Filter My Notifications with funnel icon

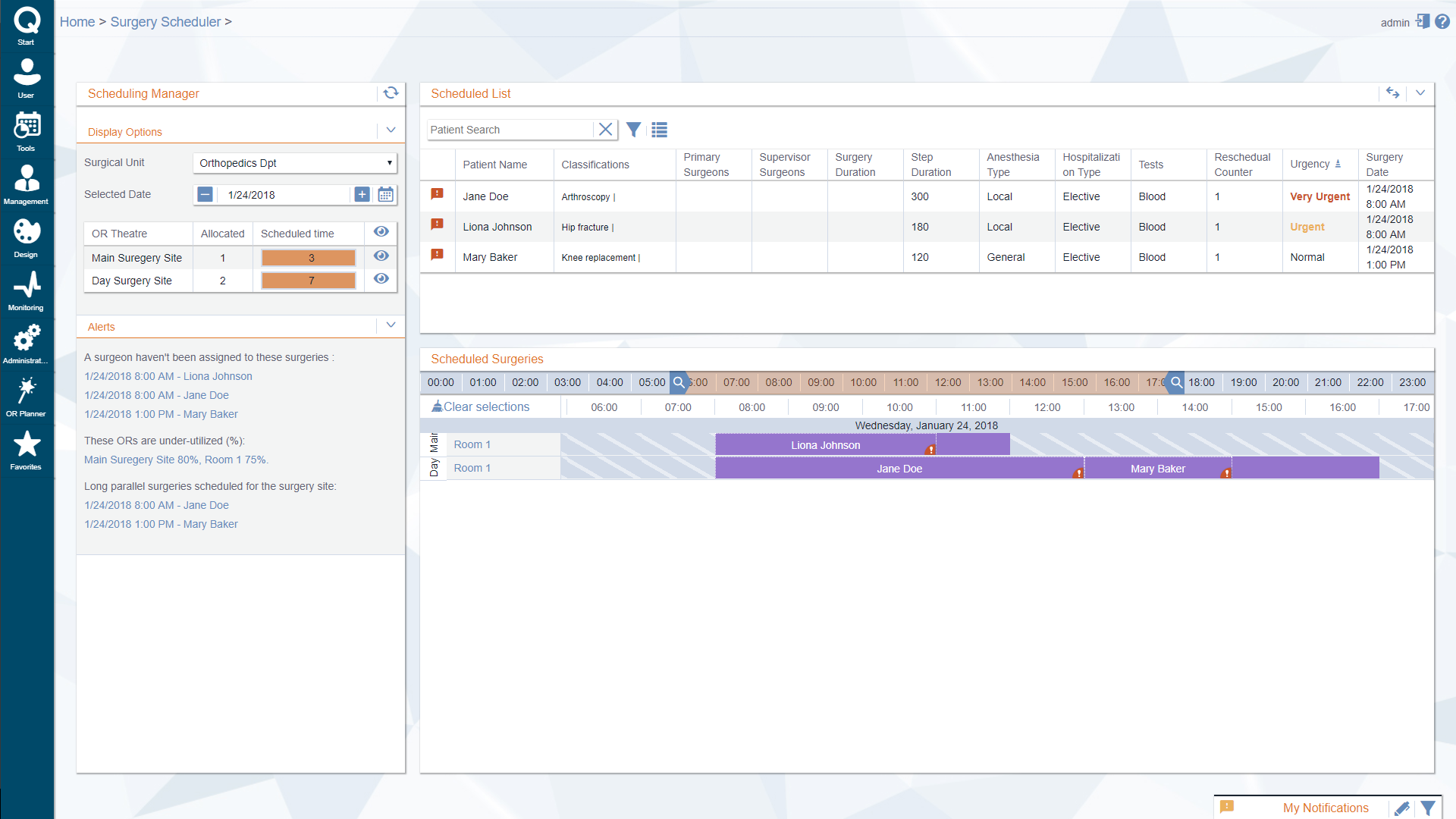click(x=1428, y=808)
